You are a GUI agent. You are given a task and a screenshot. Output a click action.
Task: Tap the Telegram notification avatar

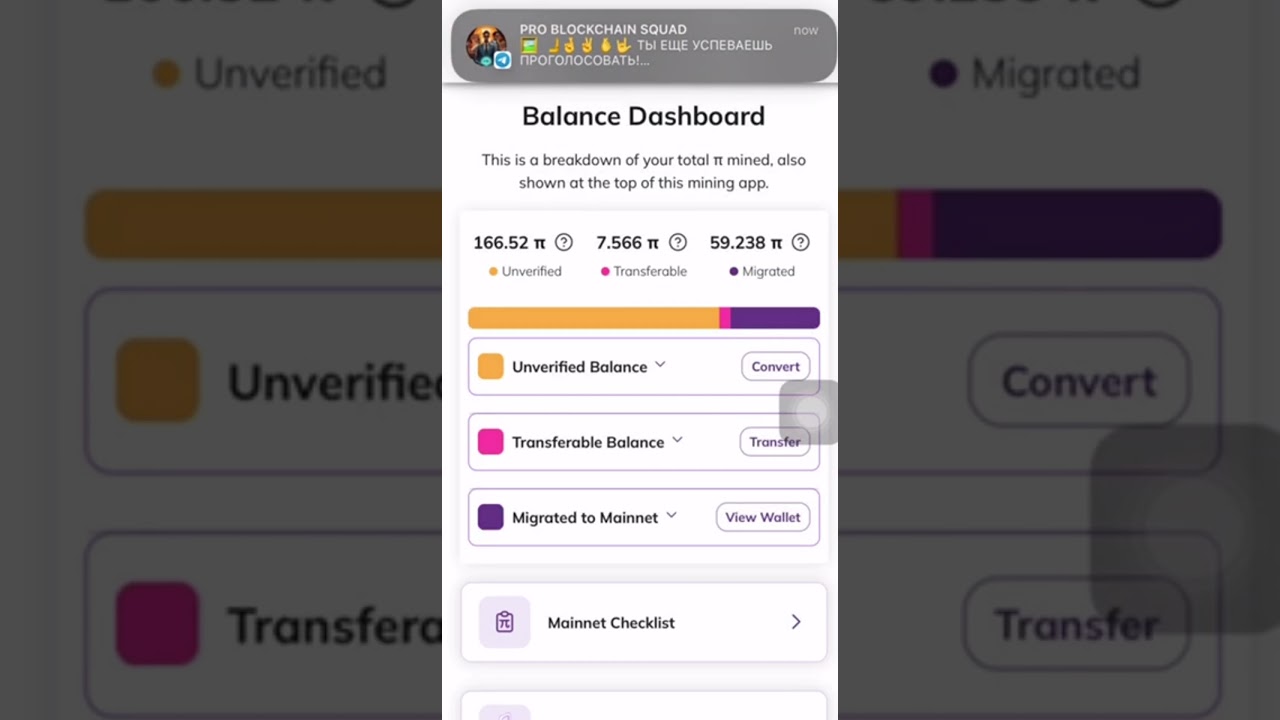pyautogui.click(x=487, y=45)
